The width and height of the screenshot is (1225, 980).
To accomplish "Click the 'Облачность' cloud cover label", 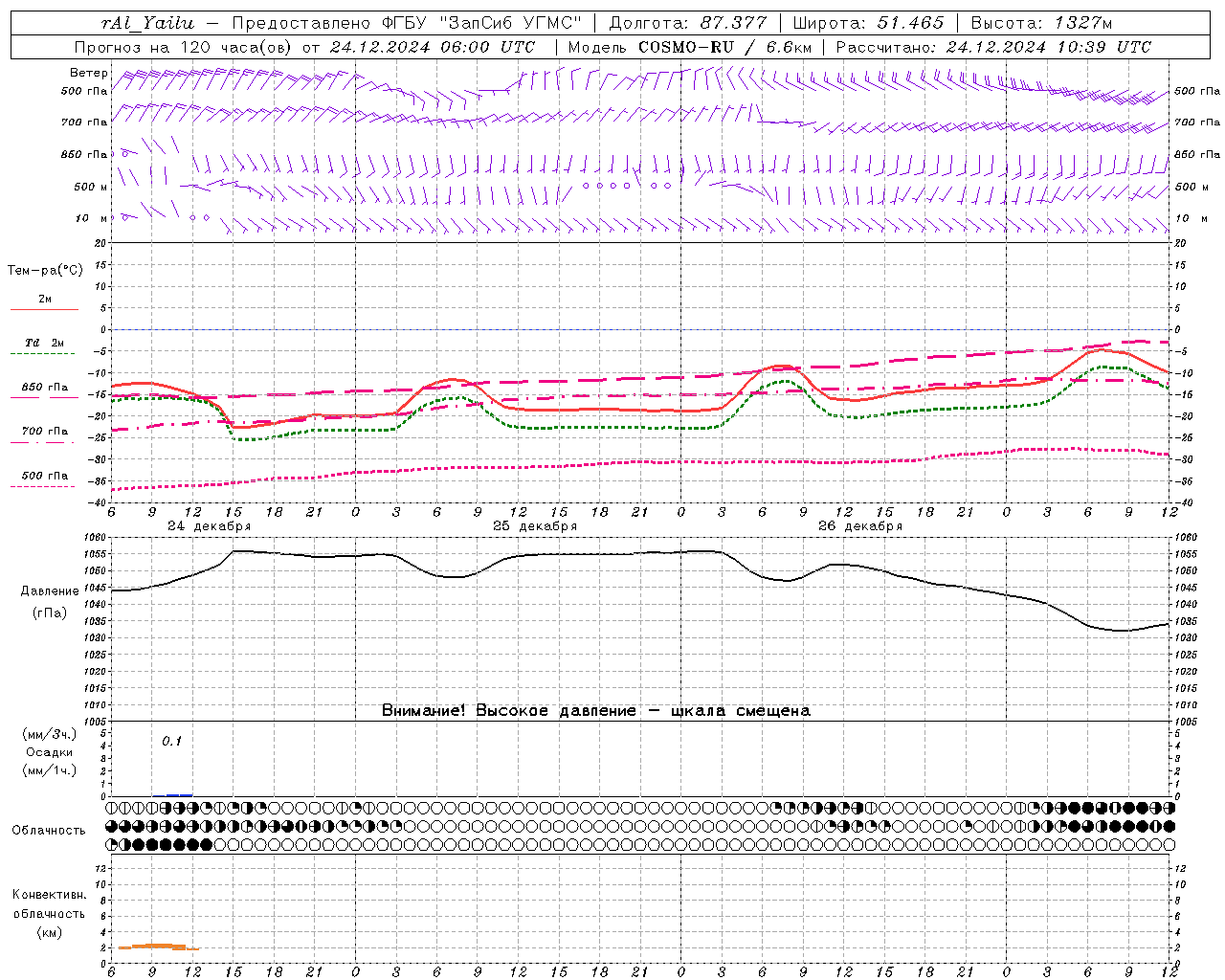I will pyautogui.click(x=49, y=831).
